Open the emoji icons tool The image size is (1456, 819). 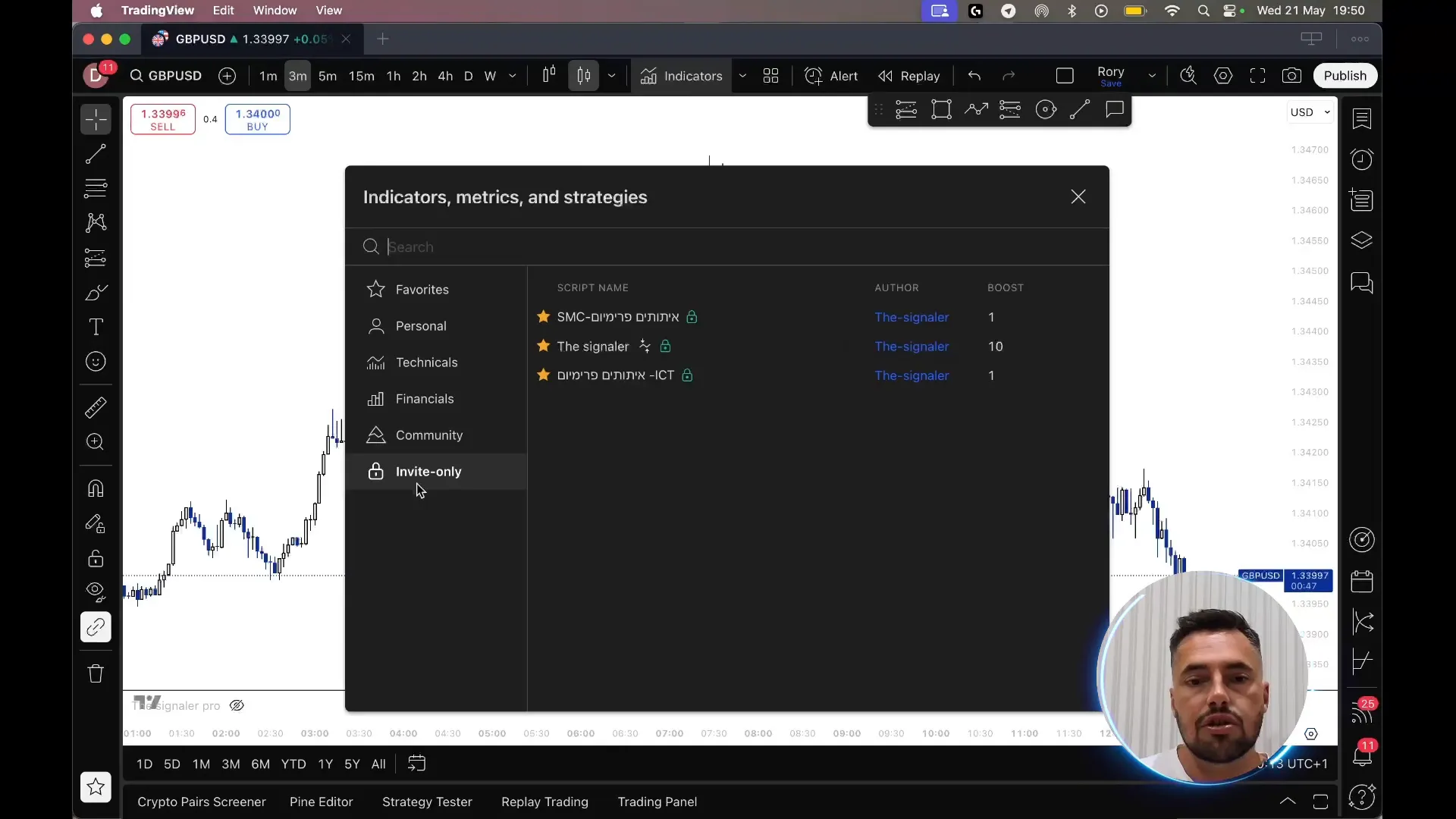coord(96,362)
